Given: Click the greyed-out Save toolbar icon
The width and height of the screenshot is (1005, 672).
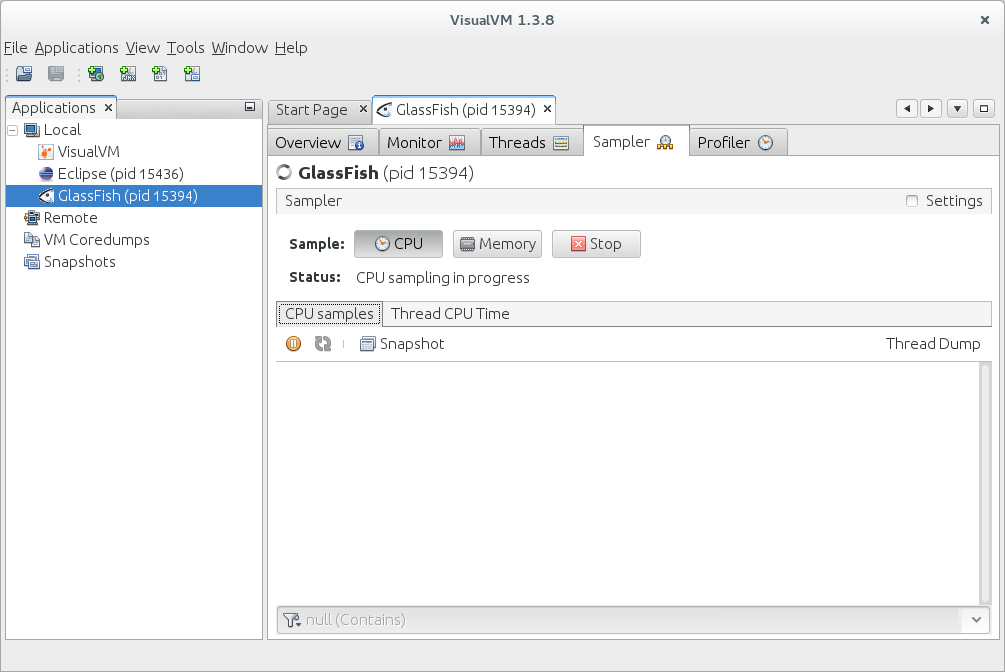Looking at the screenshot, I should (56, 74).
